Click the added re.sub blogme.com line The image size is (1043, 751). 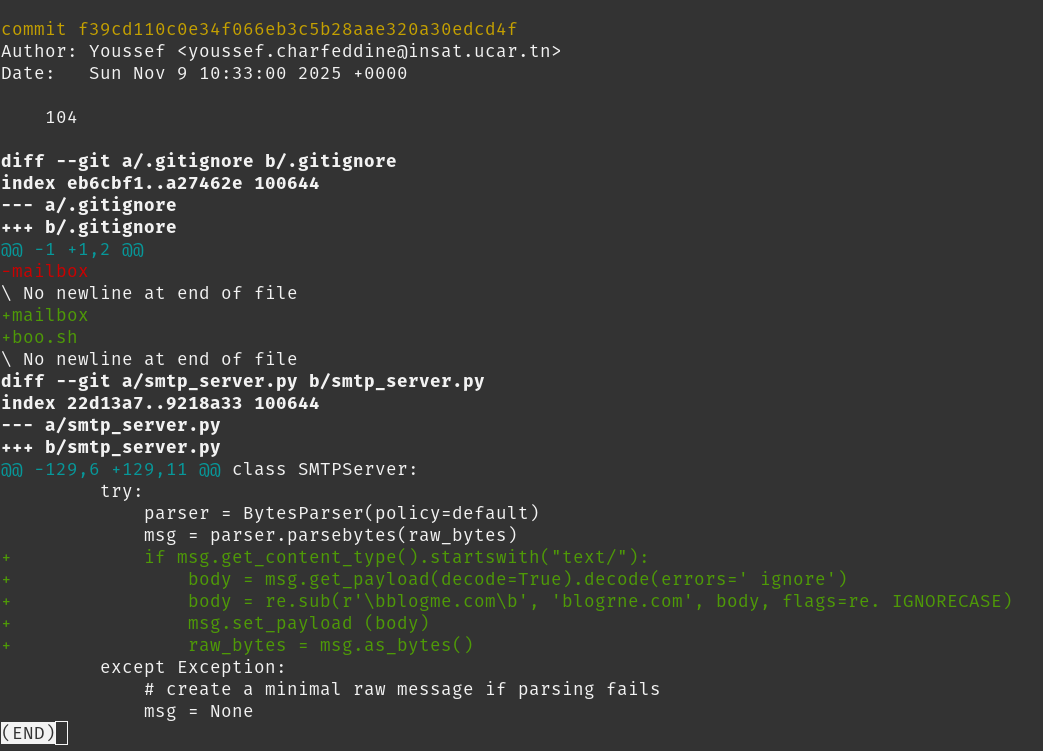point(600,601)
